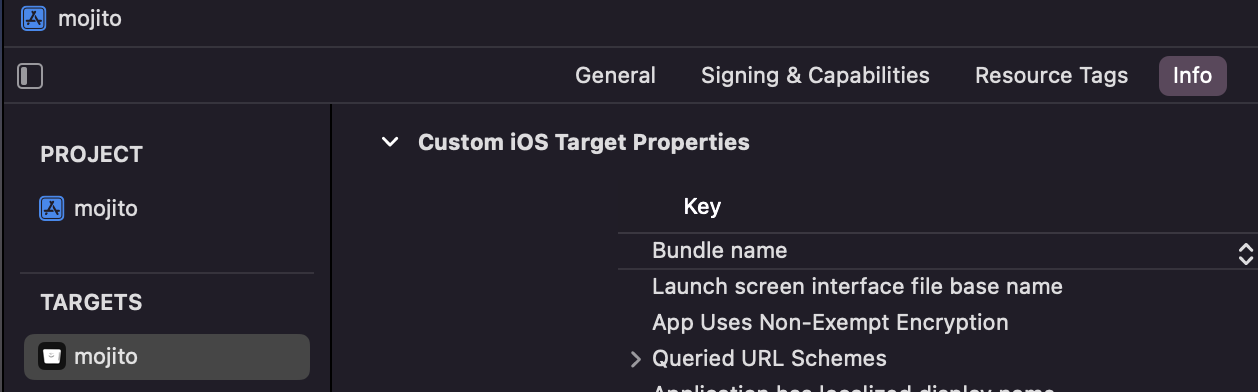Select Launch screen interface file base name row
1258x392 pixels.
click(938, 287)
